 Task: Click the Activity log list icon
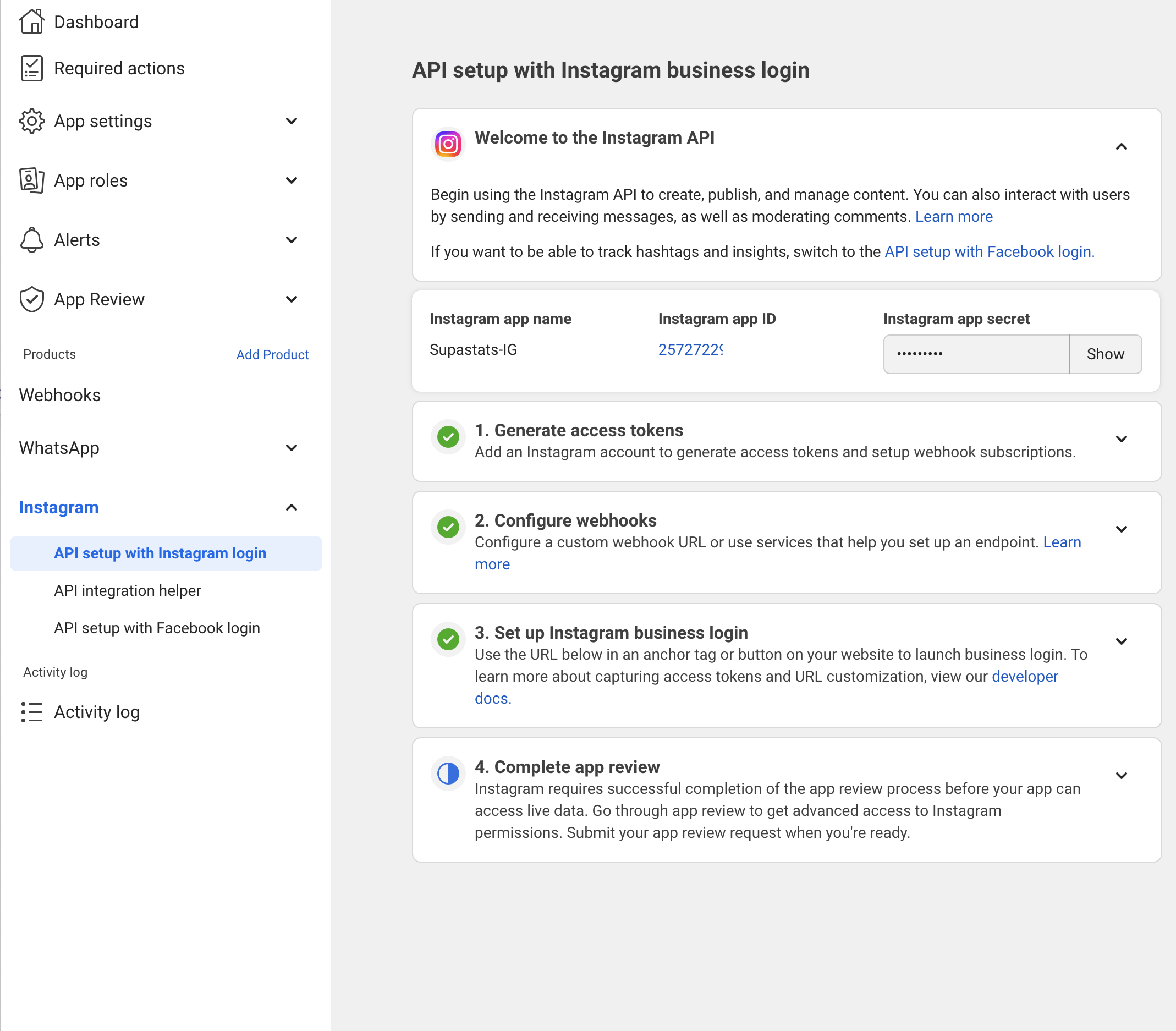32,712
